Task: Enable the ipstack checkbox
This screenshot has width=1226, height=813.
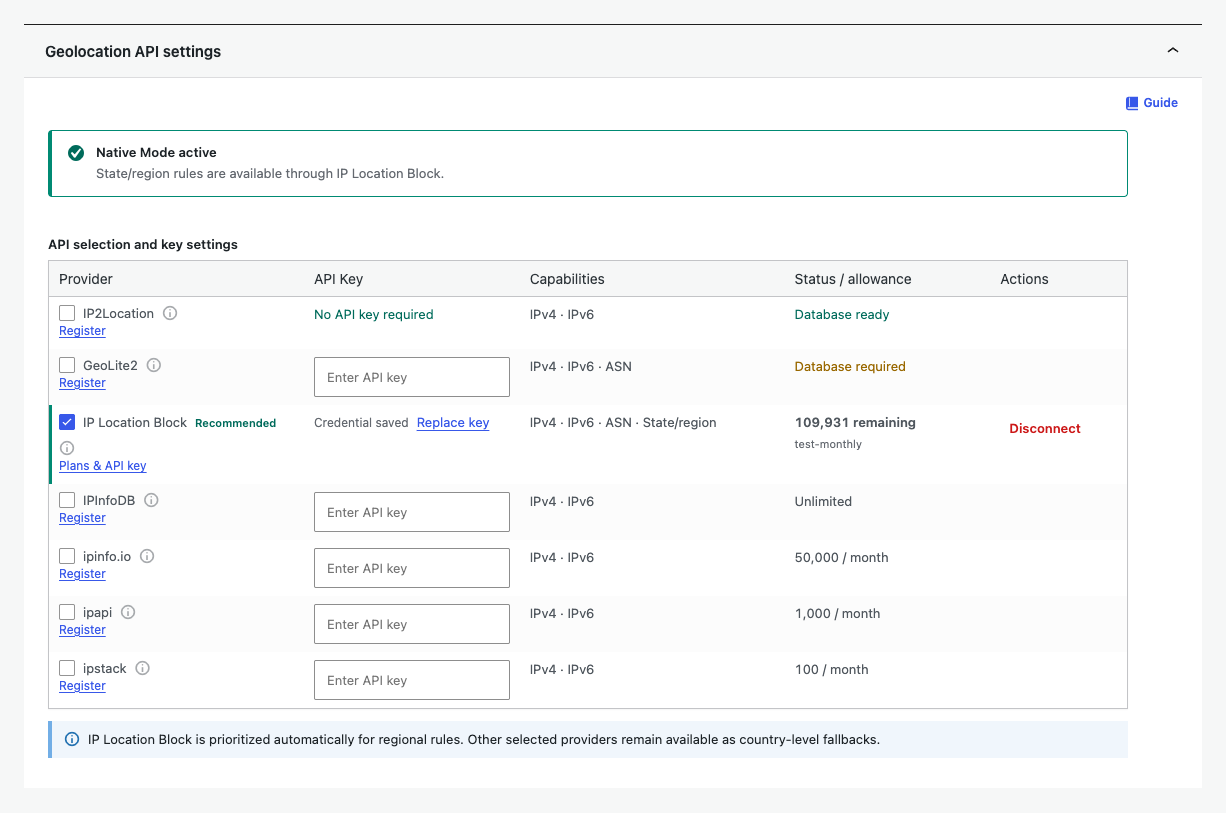Action: [x=67, y=668]
